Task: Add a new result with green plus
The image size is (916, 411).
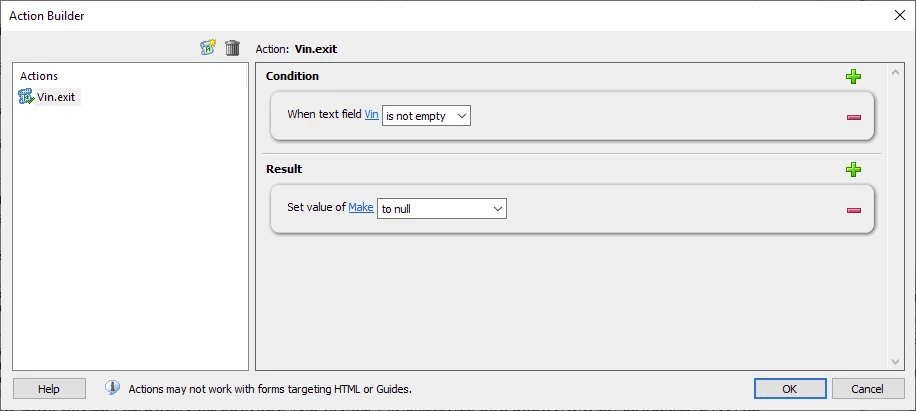Action: [853, 170]
